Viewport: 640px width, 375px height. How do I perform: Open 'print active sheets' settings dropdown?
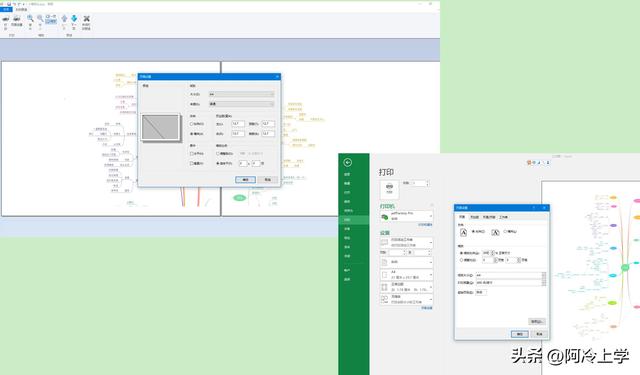[406, 242]
